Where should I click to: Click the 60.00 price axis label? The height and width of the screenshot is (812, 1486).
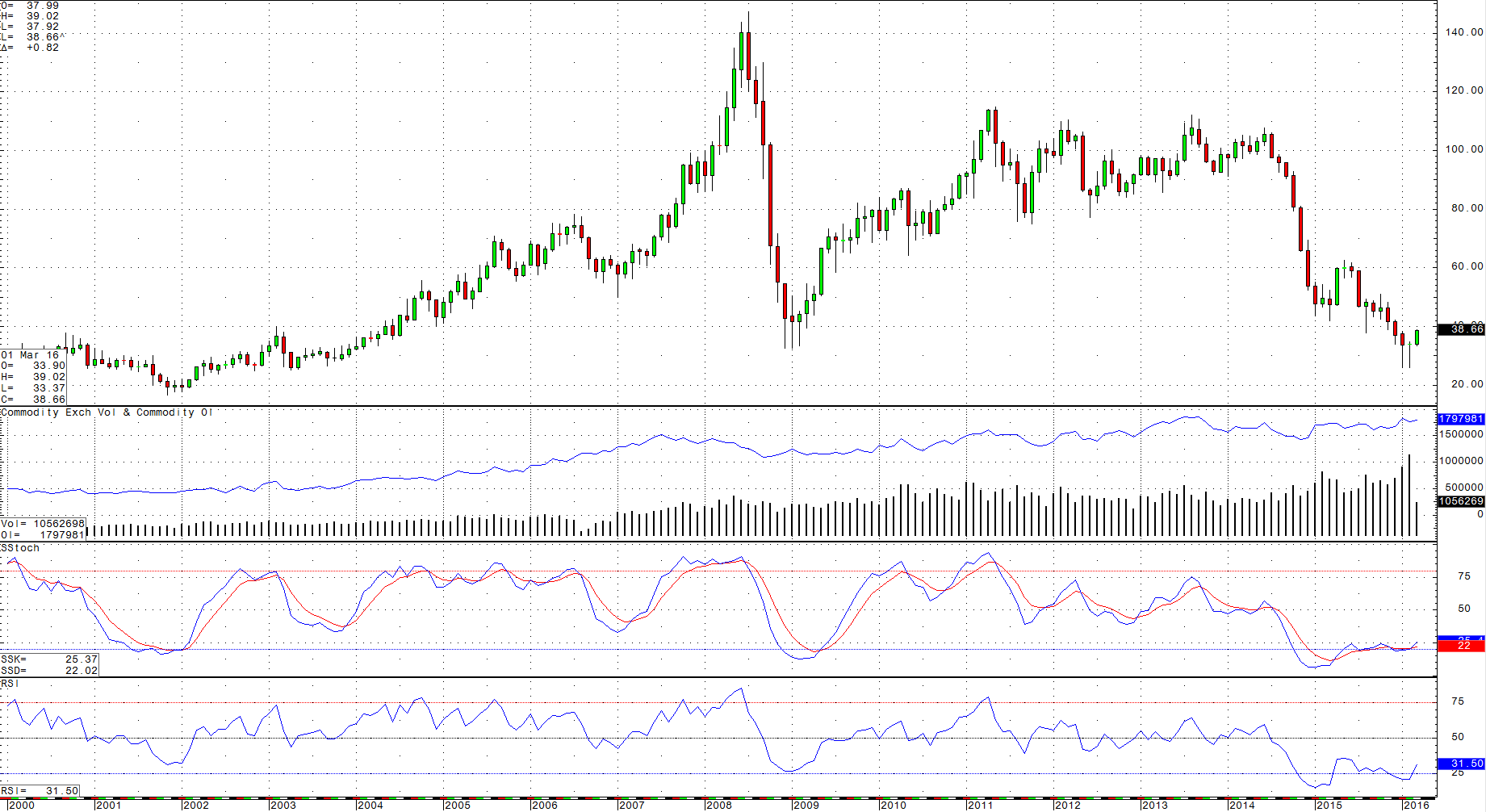(1467, 266)
